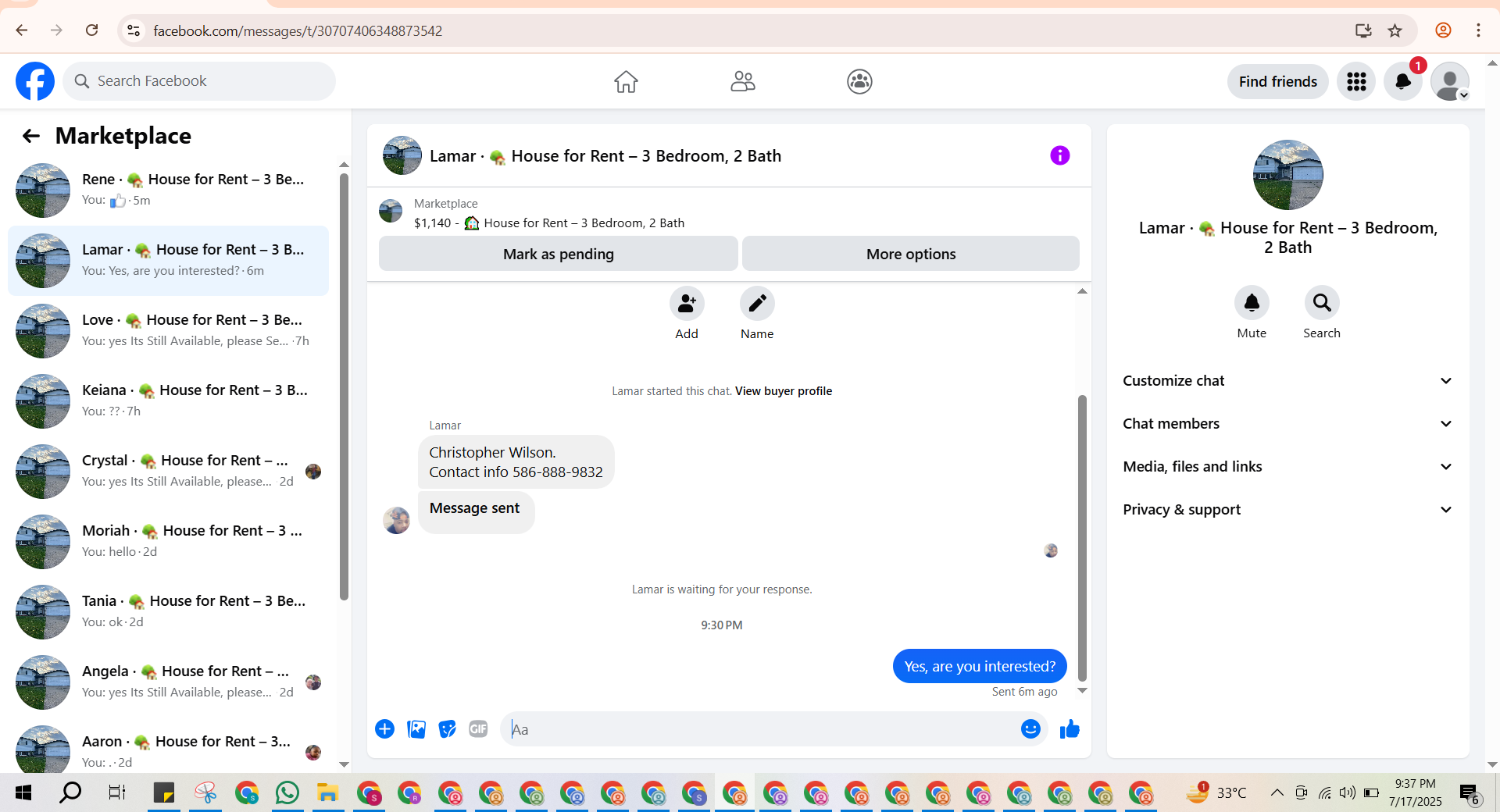Open the listing thumbnail in info panel
This screenshot has height=812, width=1500.
click(1287, 175)
